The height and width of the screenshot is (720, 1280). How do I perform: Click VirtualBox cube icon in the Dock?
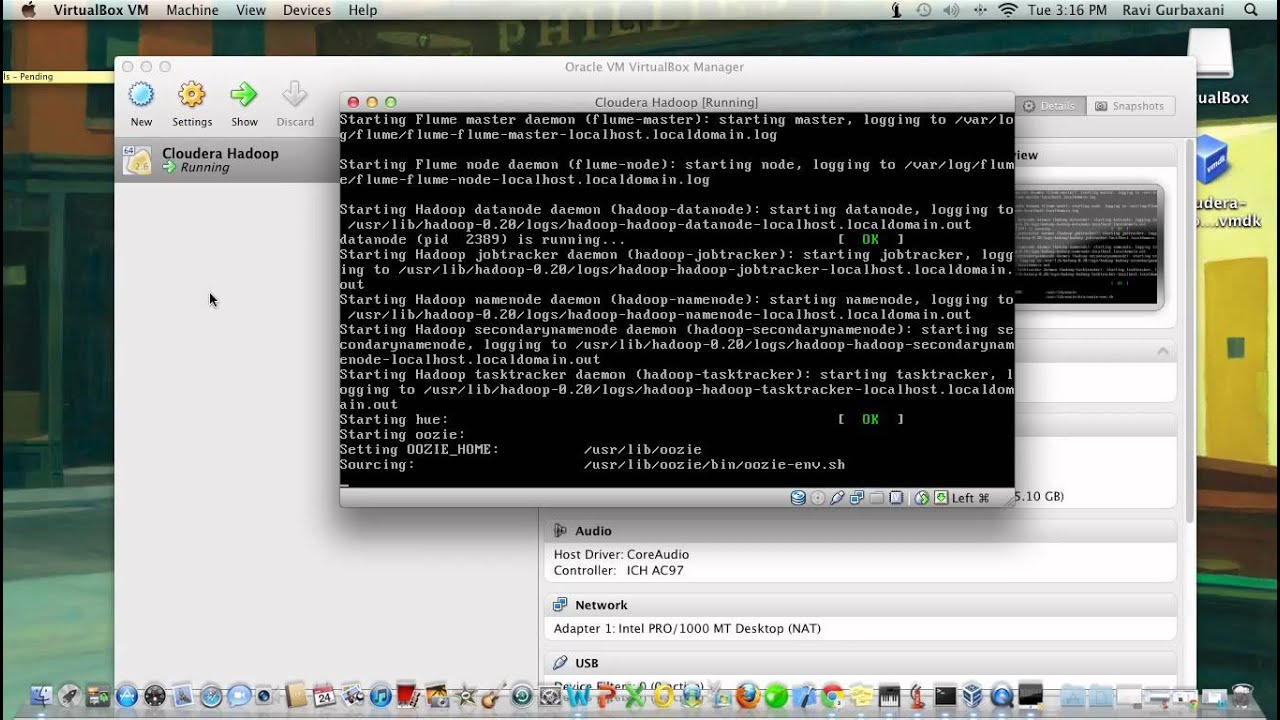(973, 695)
